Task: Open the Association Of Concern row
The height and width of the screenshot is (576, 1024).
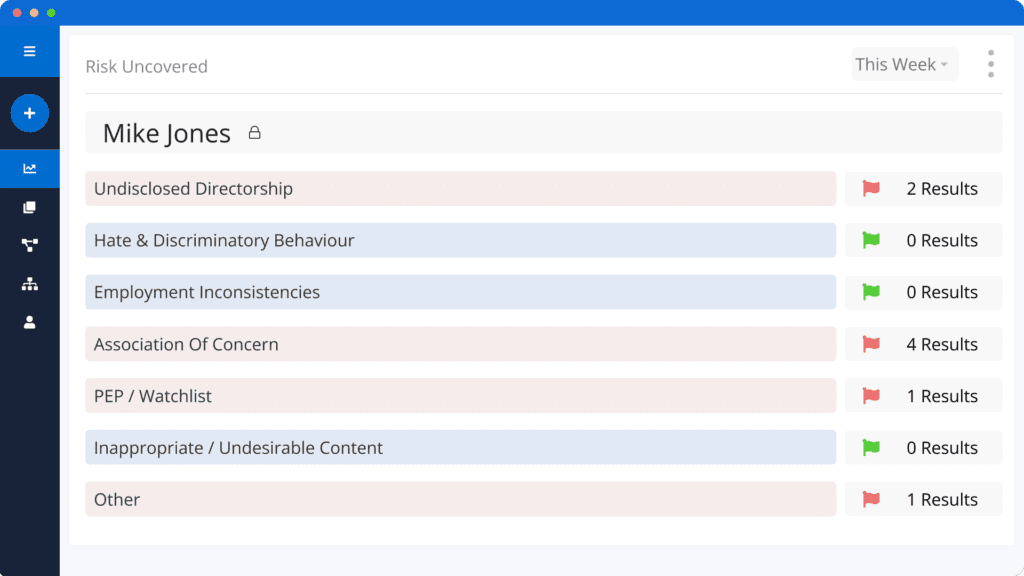Action: [460, 344]
